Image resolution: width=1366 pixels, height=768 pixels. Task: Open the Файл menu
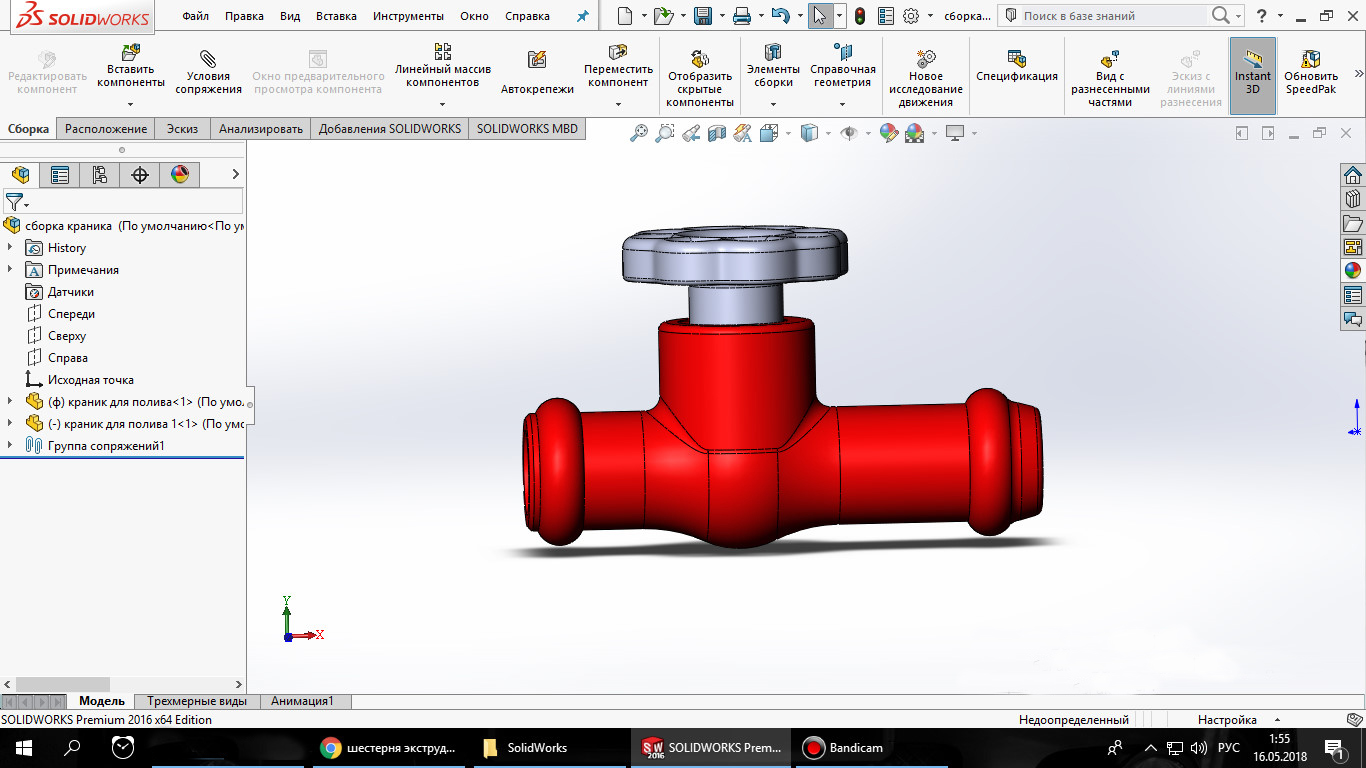pos(196,17)
